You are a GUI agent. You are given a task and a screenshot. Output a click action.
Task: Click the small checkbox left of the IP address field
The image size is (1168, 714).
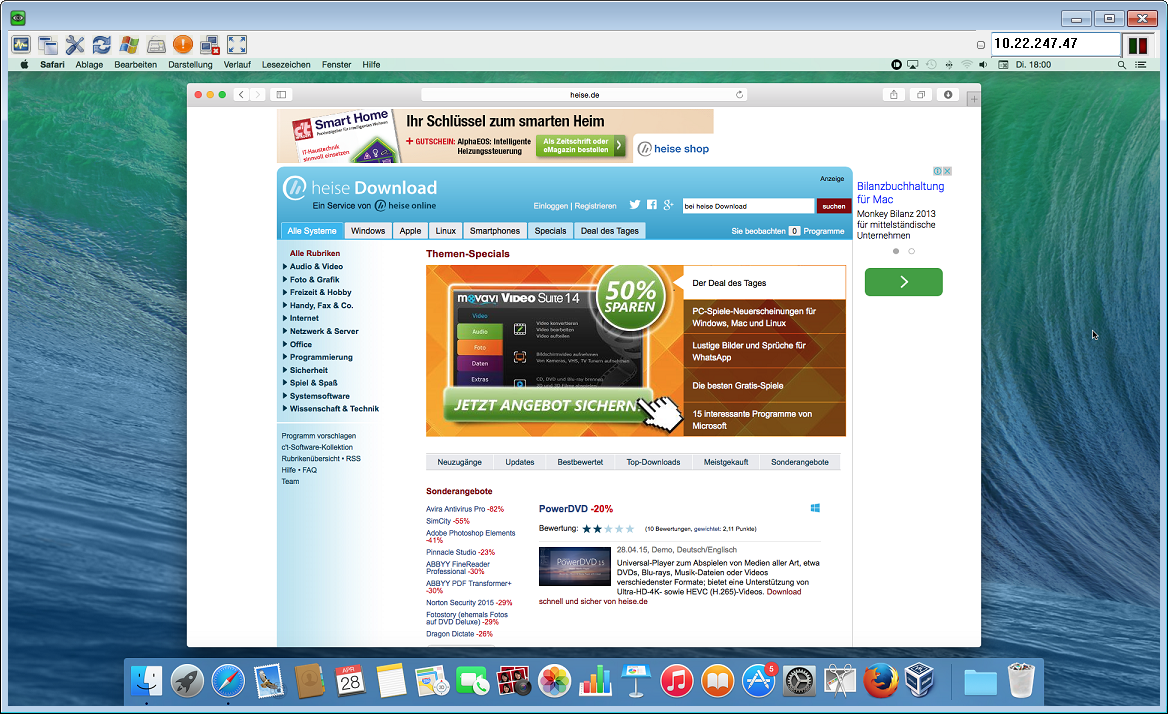[980, 45]
